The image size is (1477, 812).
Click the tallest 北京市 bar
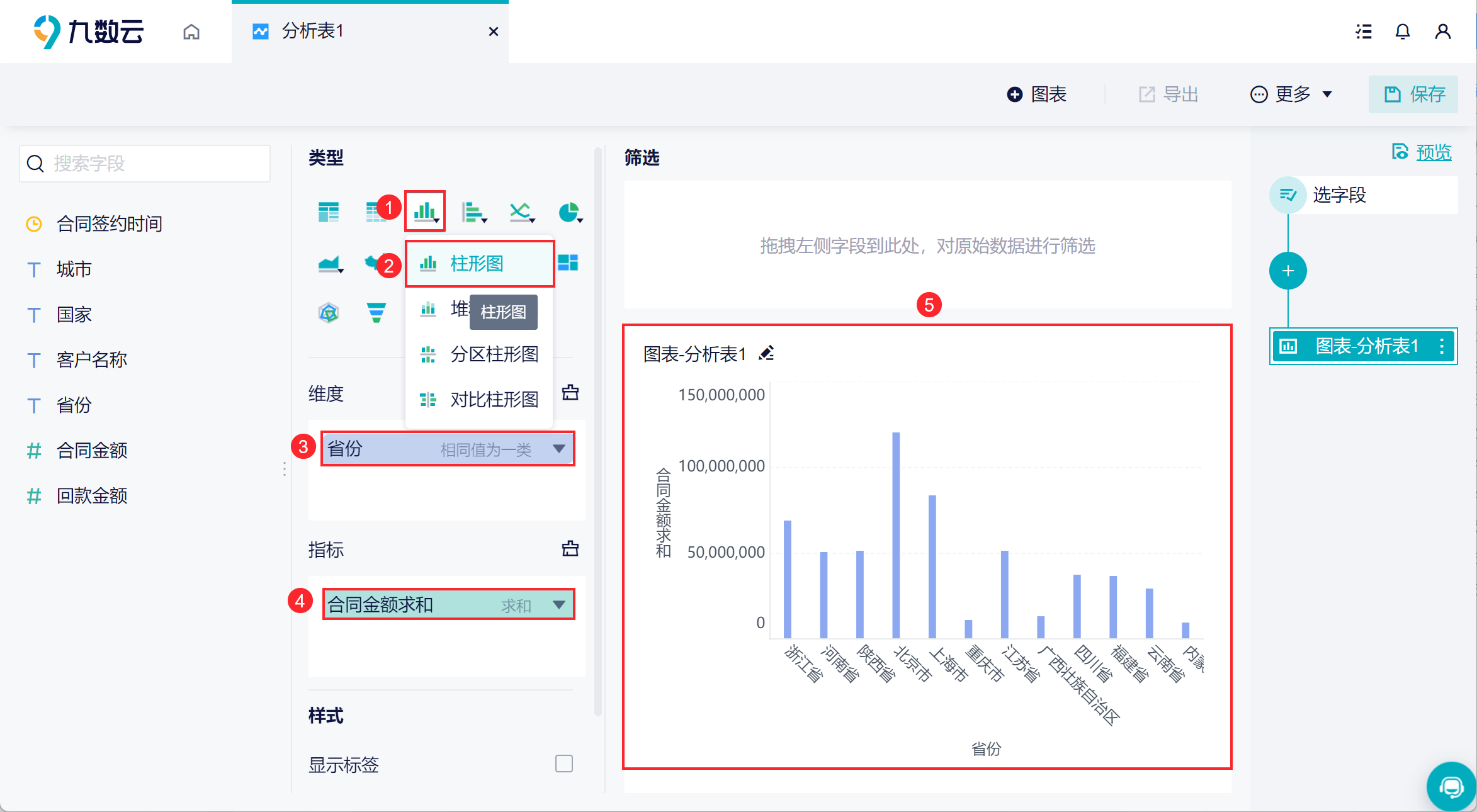tap(895, 535)
